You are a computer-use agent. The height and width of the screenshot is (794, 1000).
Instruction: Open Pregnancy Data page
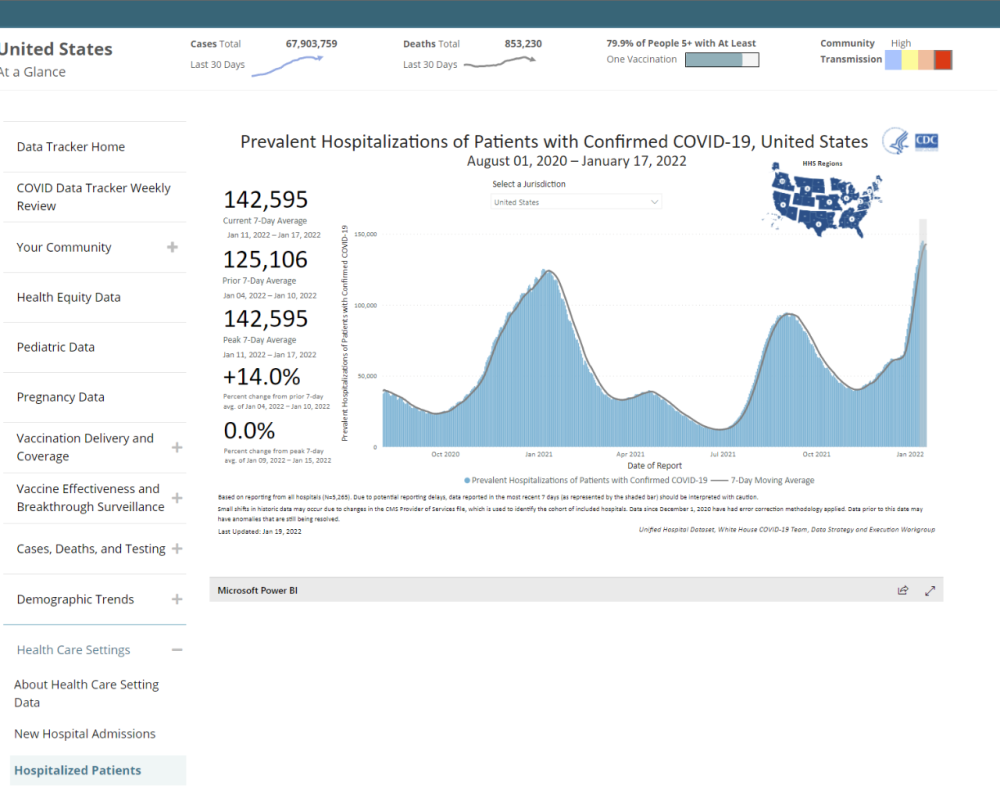(x=60, y=397)
